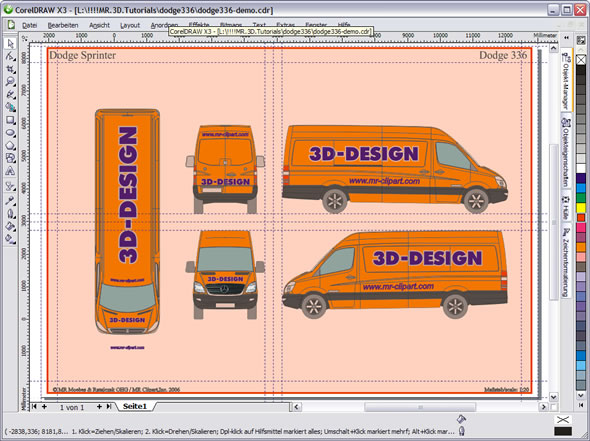Select the top-view van drawing

127,221
